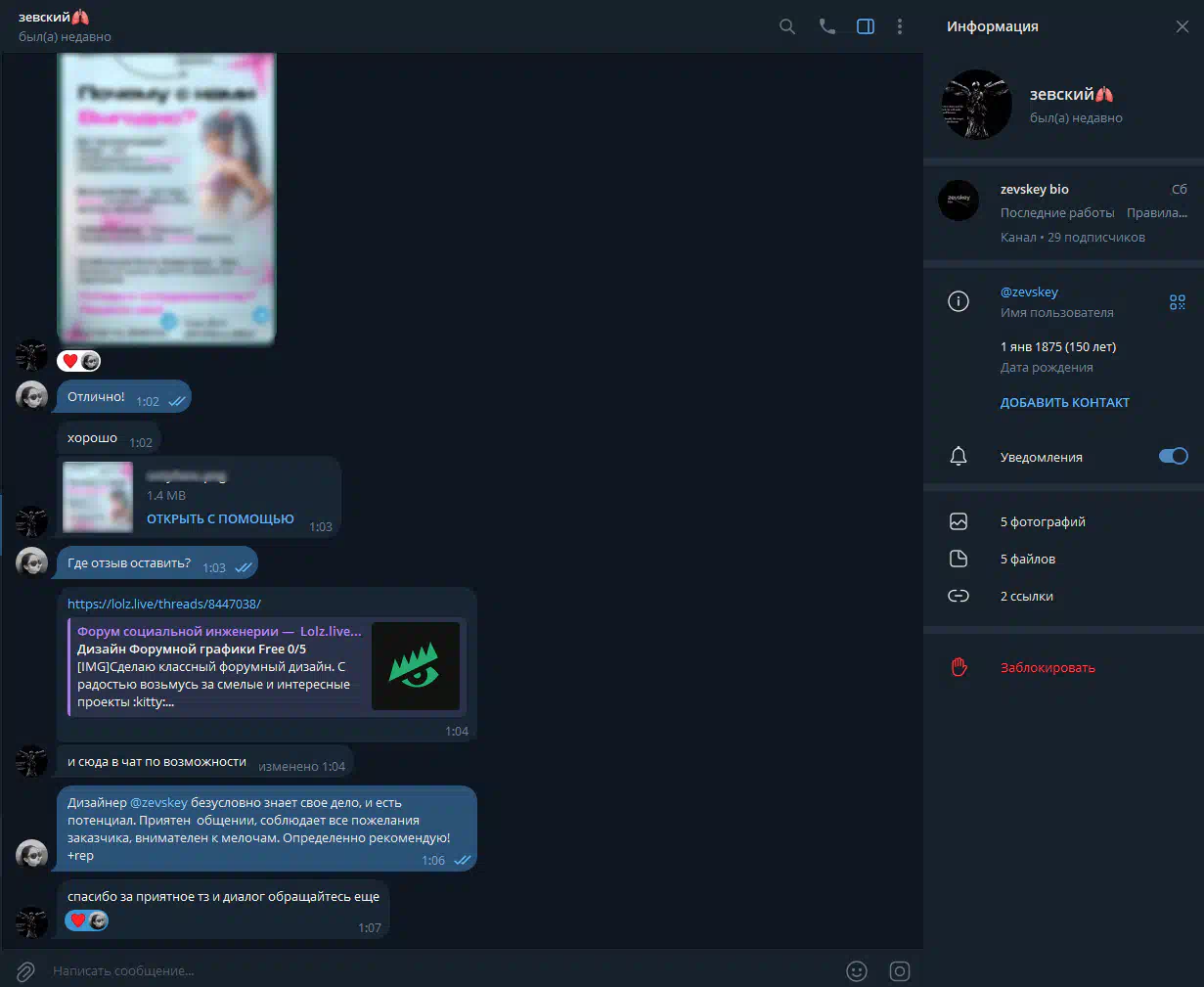This screenshot has height=987, width=1204.
Task: Click chat header name зевский
Action: tap(54, 18)
